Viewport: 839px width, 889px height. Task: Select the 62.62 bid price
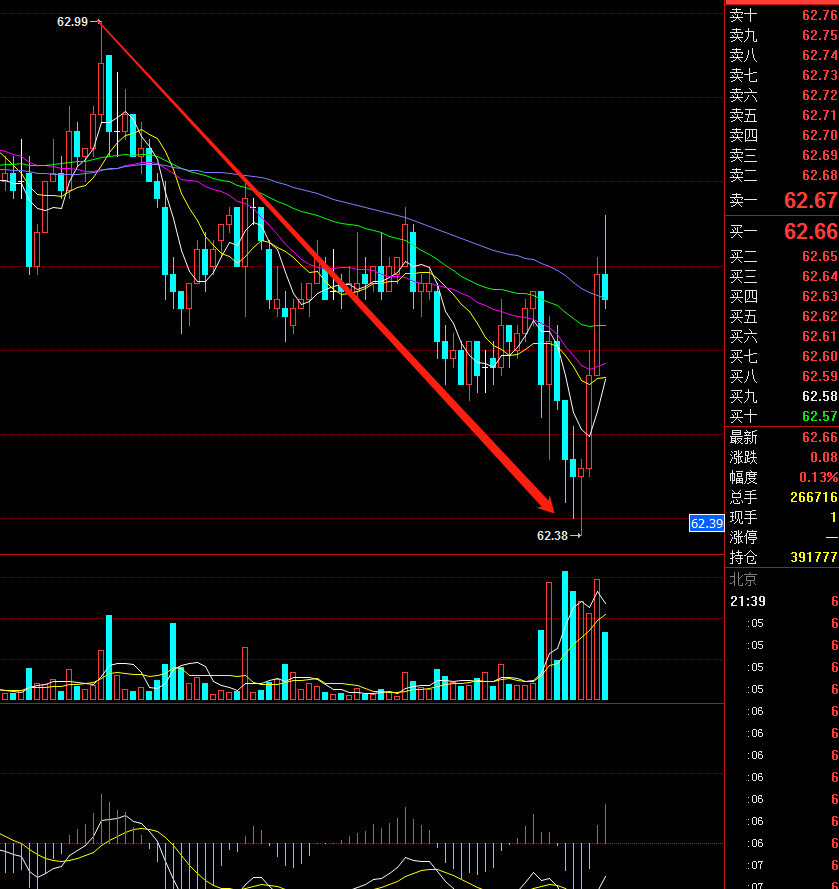tap(820, 316)
